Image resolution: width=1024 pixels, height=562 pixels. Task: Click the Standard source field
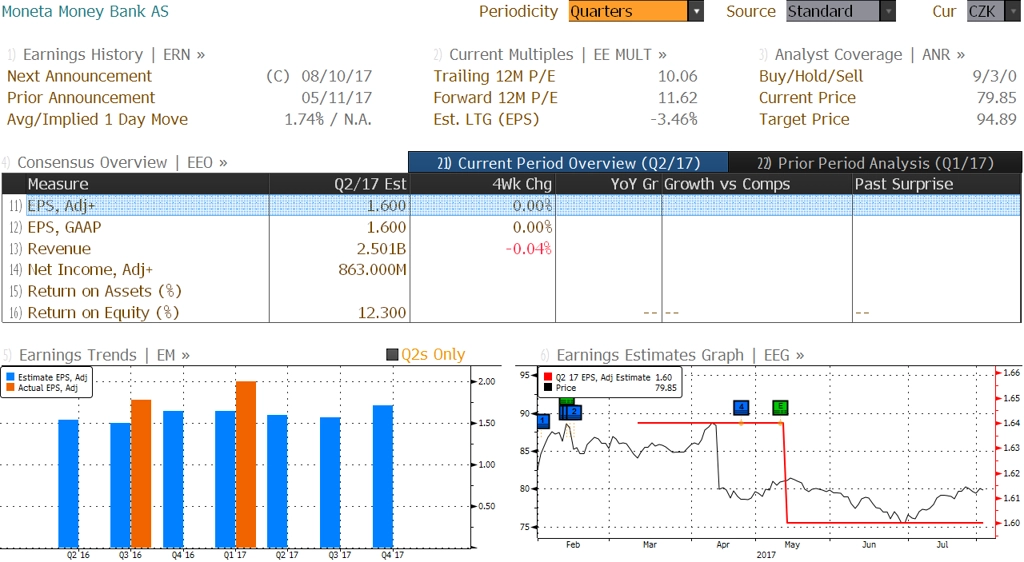click(833, 11)
